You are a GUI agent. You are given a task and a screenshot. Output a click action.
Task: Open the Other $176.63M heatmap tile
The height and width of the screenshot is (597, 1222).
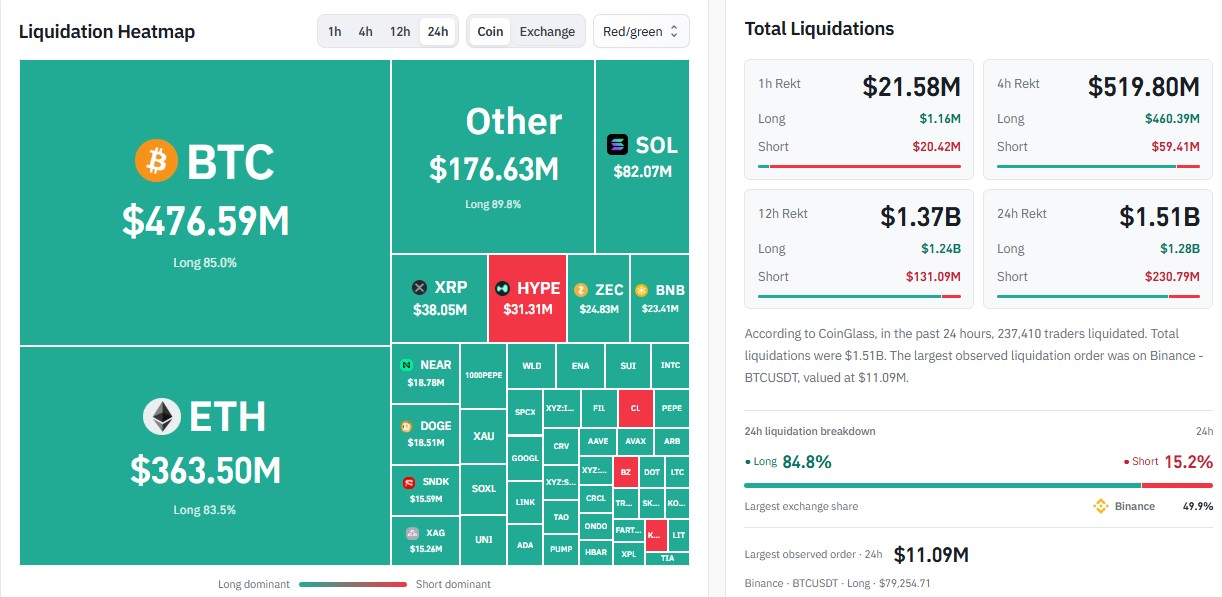[x=493, y=156]
